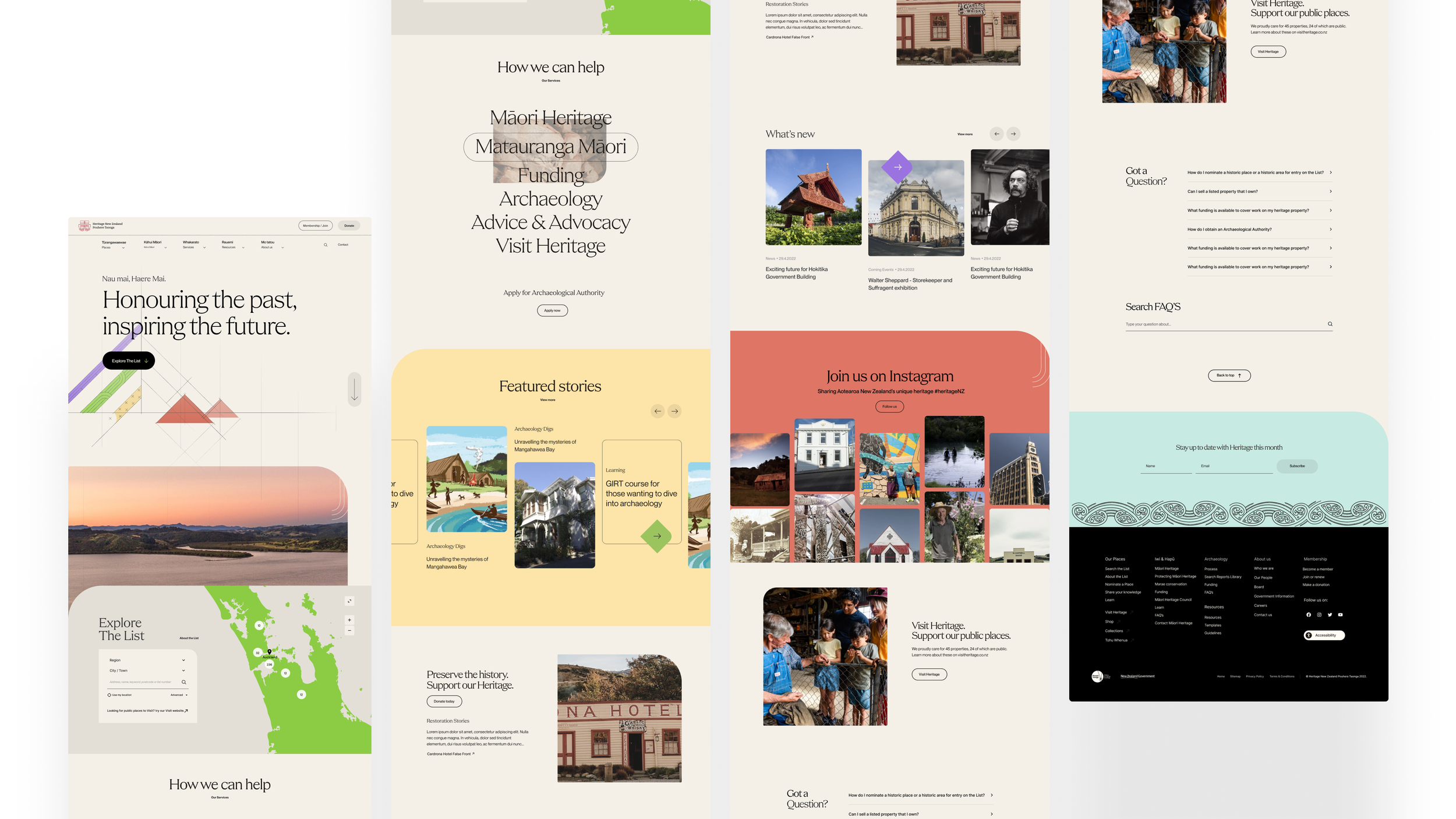This screenshot has height=819, width=1456.
Task: Open the 32 cluster marker on map
Action: pos(257,653)
